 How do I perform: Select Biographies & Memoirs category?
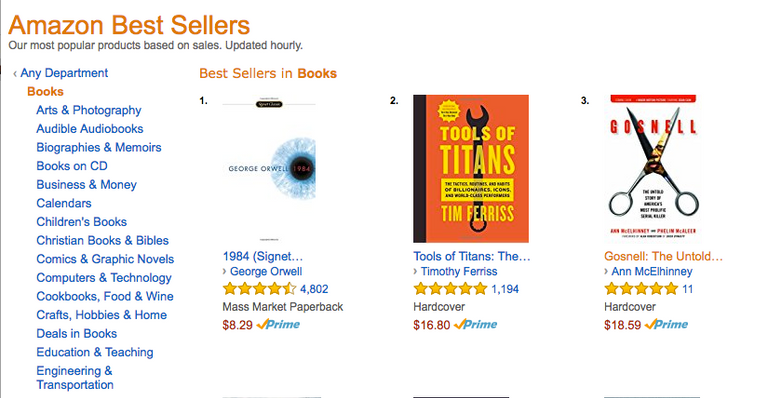[98, 147]
